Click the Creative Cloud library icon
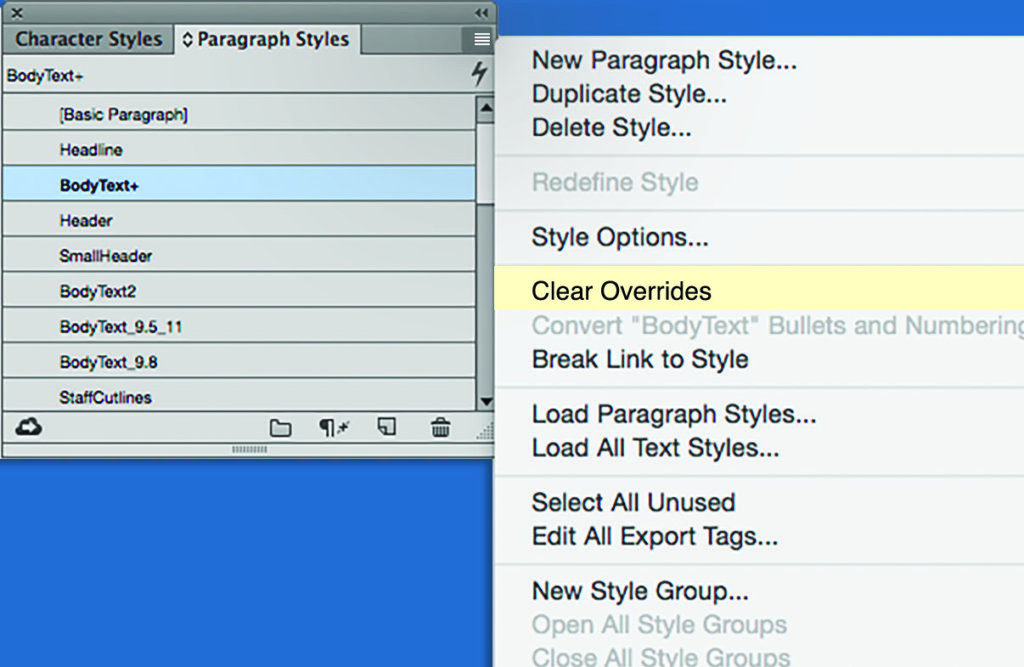The image size is (1024, 667). (29, 427)
